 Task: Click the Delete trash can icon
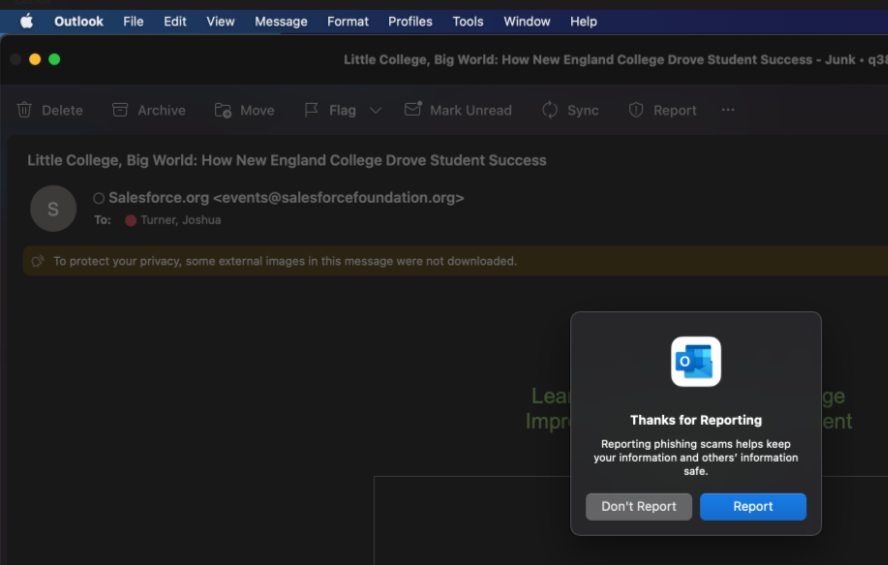[24, 110]
